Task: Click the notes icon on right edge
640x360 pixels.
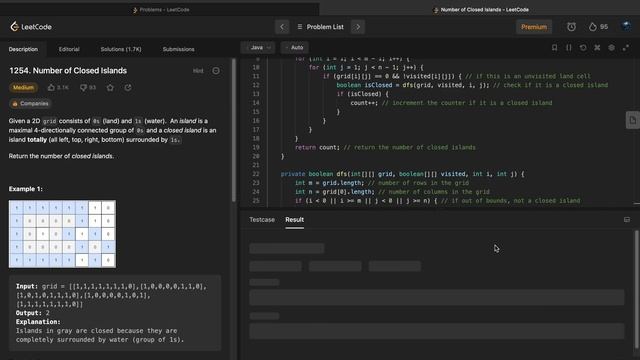Action: click(633, 120)
